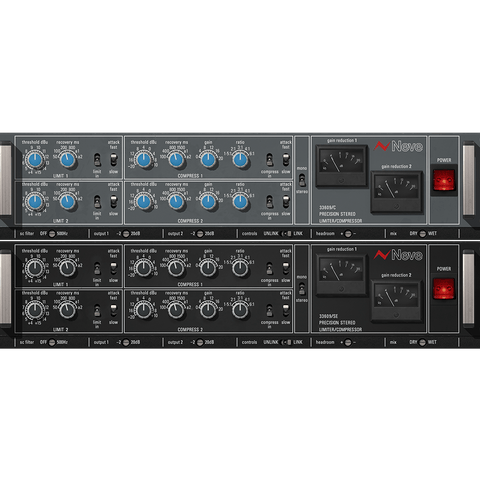Click the Compress 1 recovery knob on black unit
Image resolution: width=480 pixels, height=480 pixels.
coord(176,268)
